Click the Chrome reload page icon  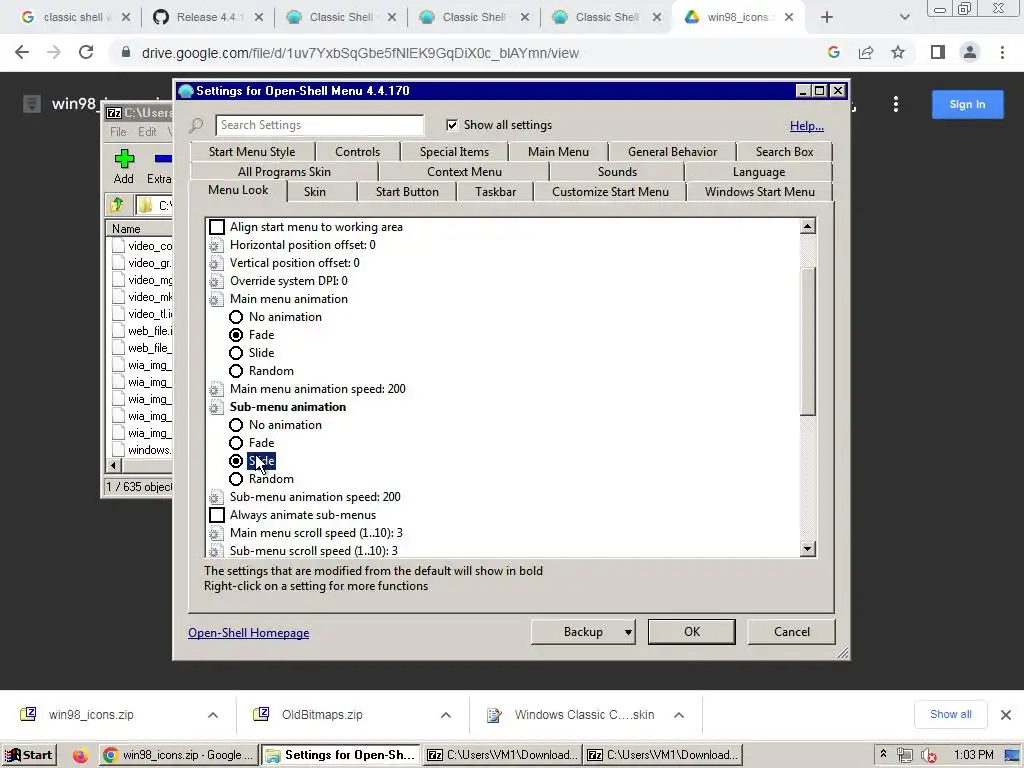pyautogui.click(x=86, y=52)
